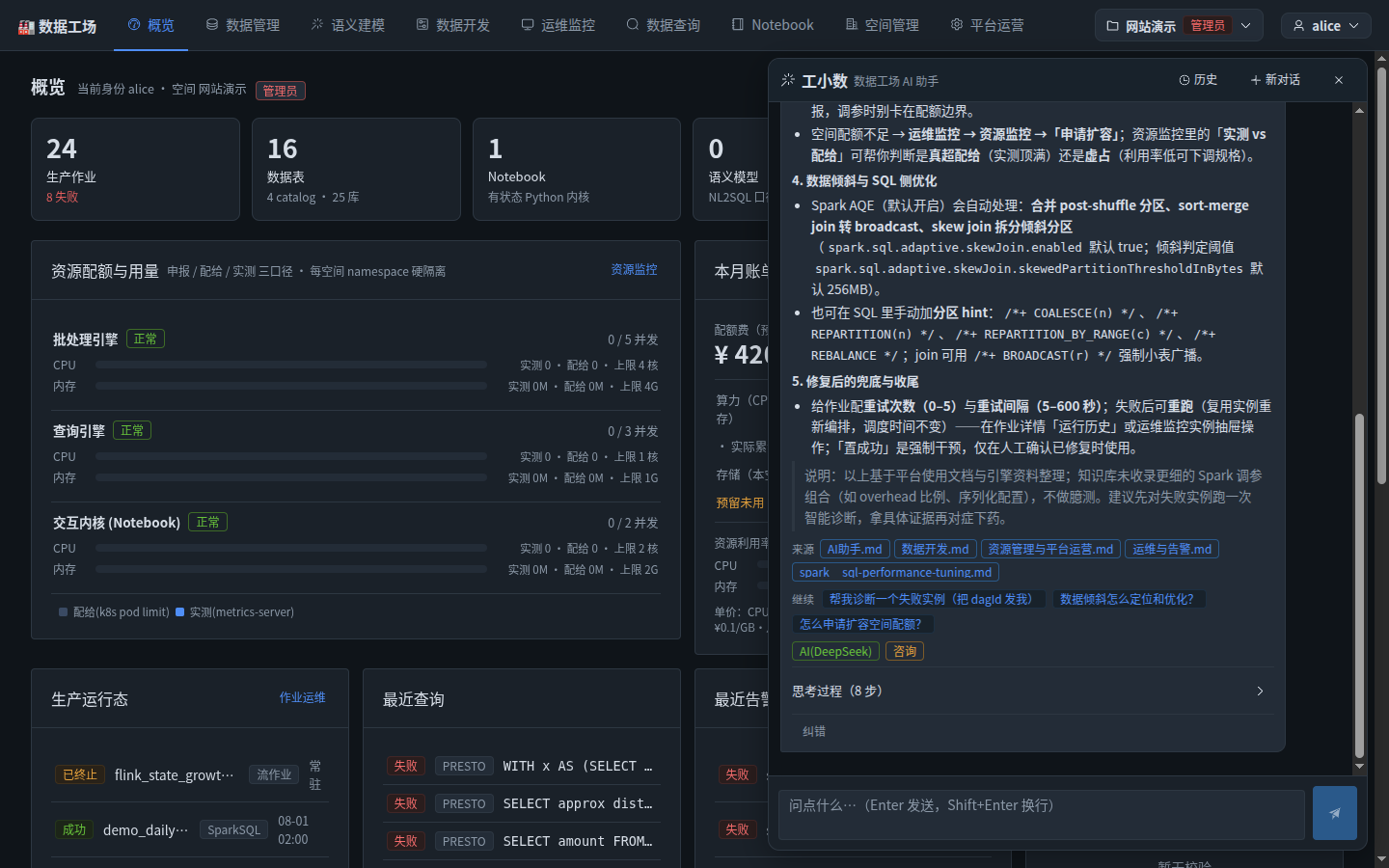Open the 概览 tab
1389x868 pixels.
[150, 25]
